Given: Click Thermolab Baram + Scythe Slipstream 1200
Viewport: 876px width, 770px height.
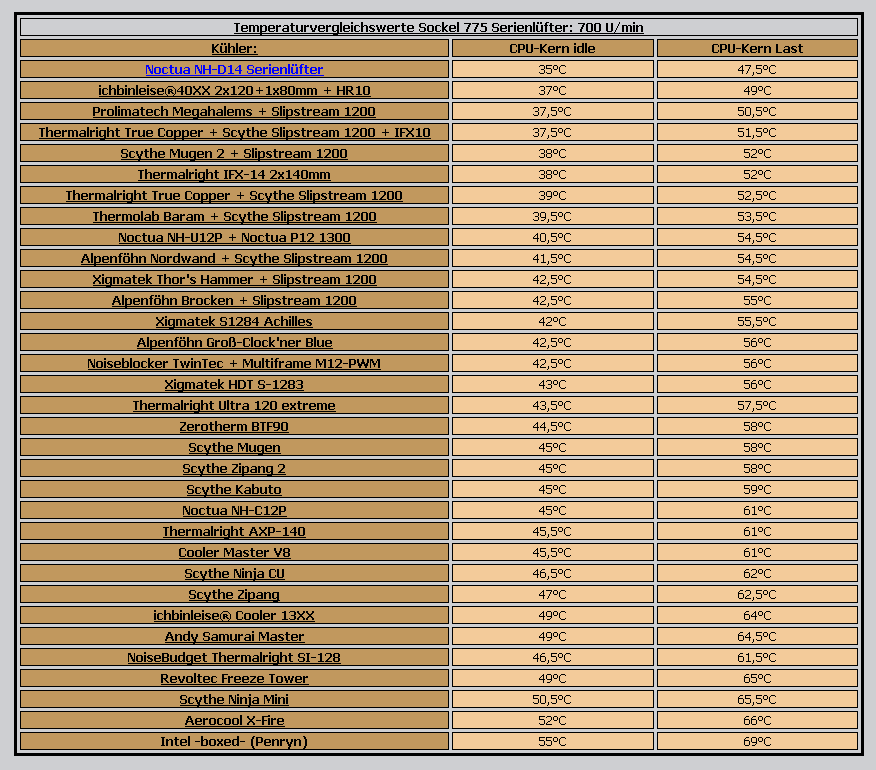Looking at the screenshot, I should point(234,216).
